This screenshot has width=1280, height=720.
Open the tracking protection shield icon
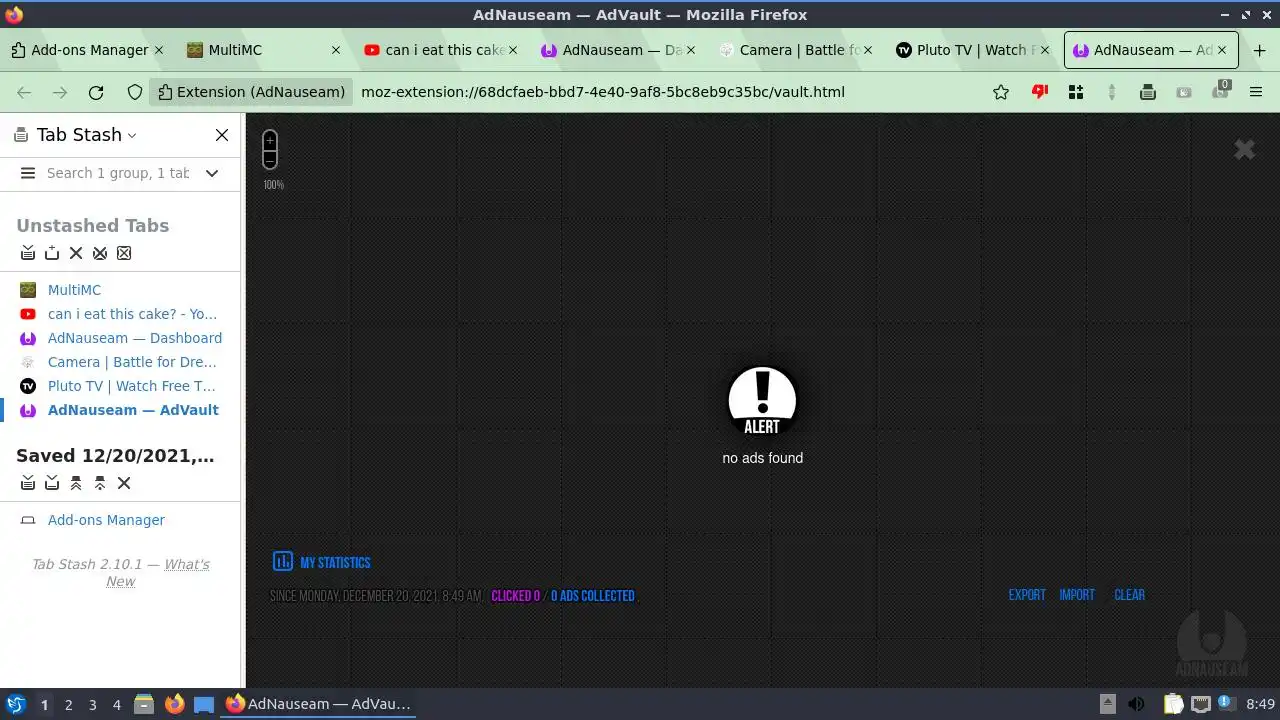[135, 92]
